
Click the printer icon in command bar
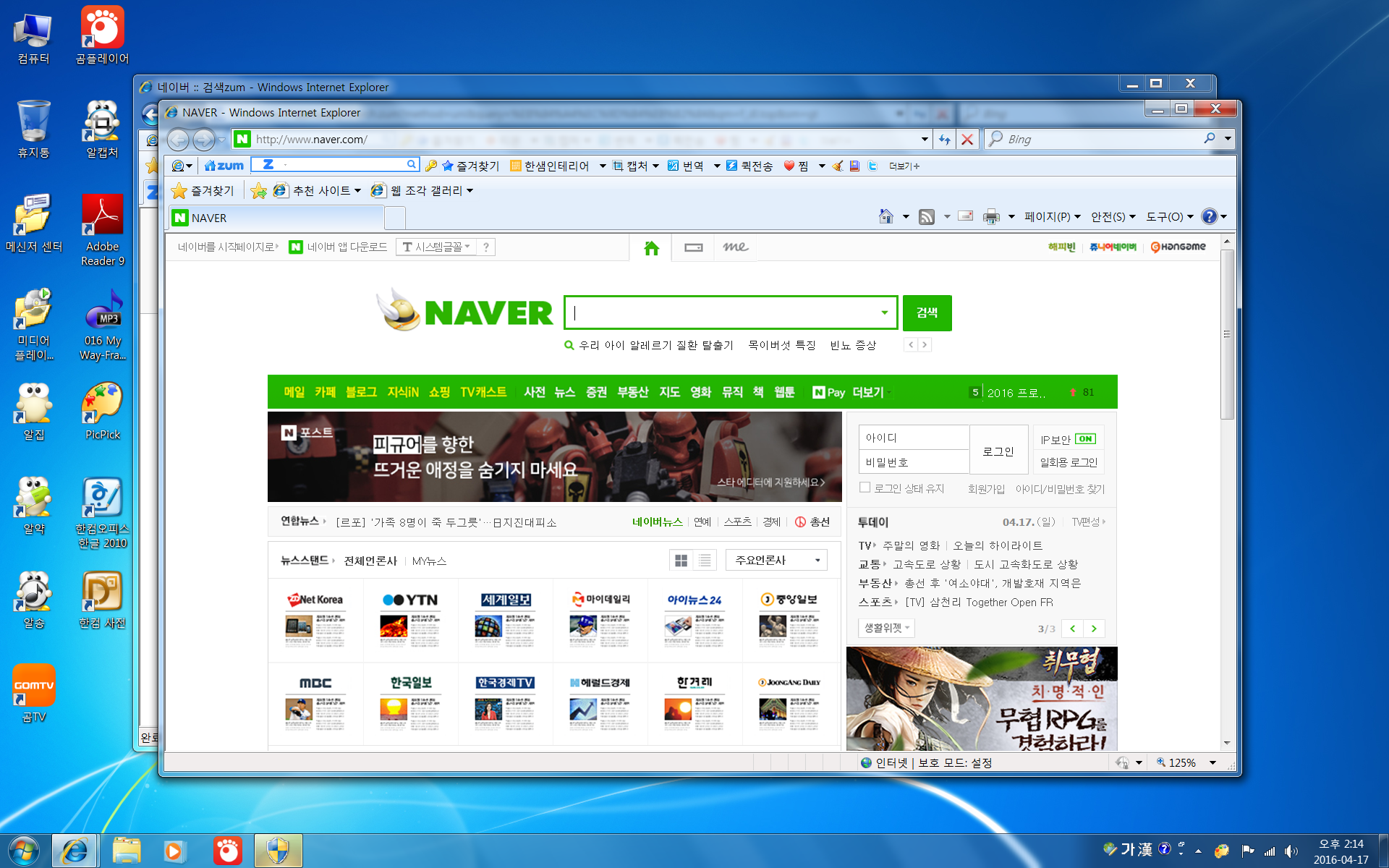991,217
